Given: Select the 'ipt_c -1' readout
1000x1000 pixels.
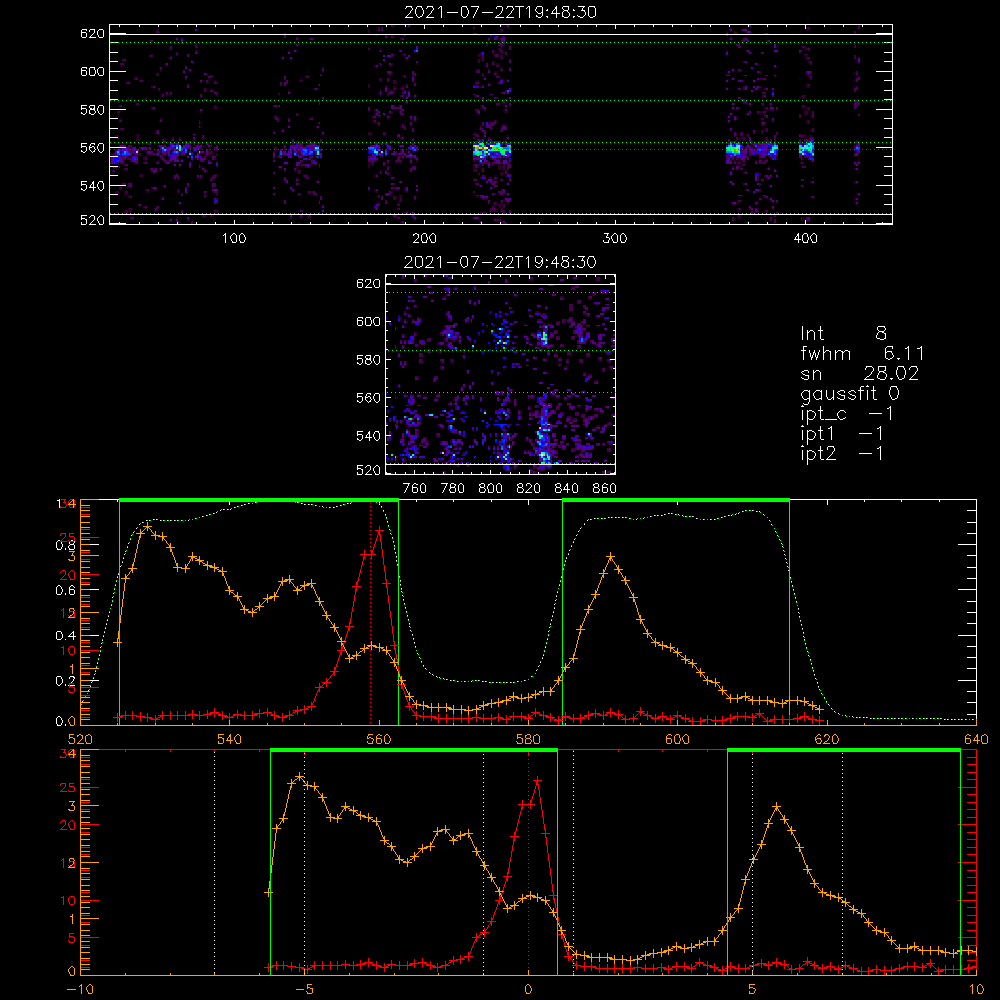Looking at the screenshot, I should click(847, 413).
